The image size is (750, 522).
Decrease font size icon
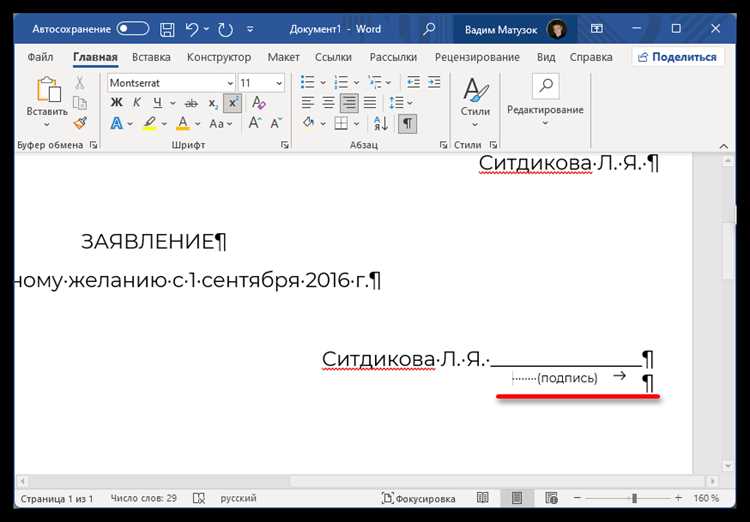click(x=276, y=123)
